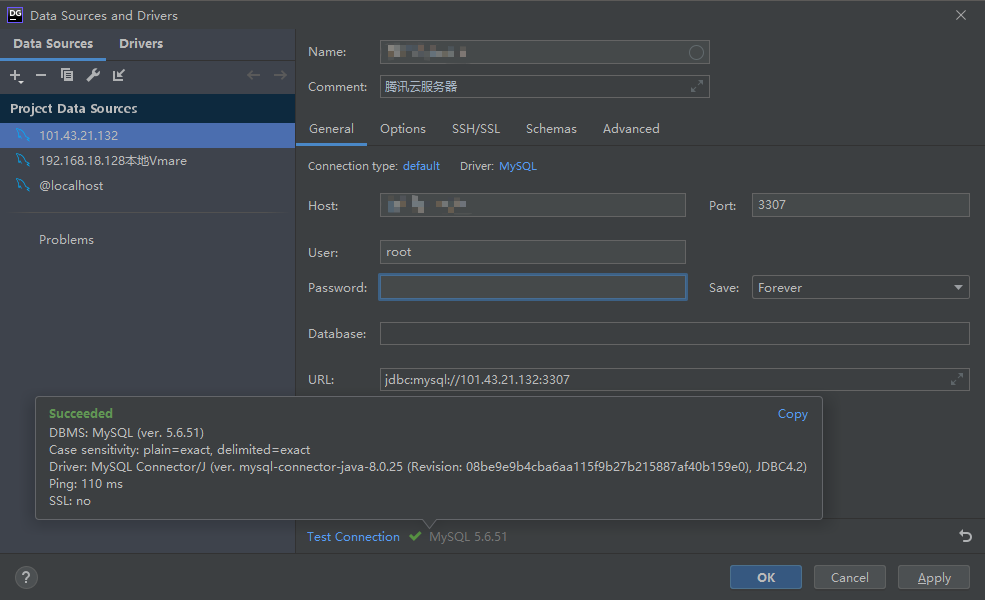Click the Apply button
This screenshot has width=985, height=600.
pos(933,577)
